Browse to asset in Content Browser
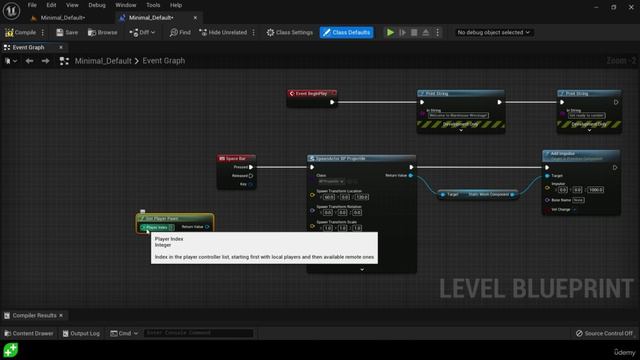Viewport: 640px width, 360px height. [x=102, y=32]
